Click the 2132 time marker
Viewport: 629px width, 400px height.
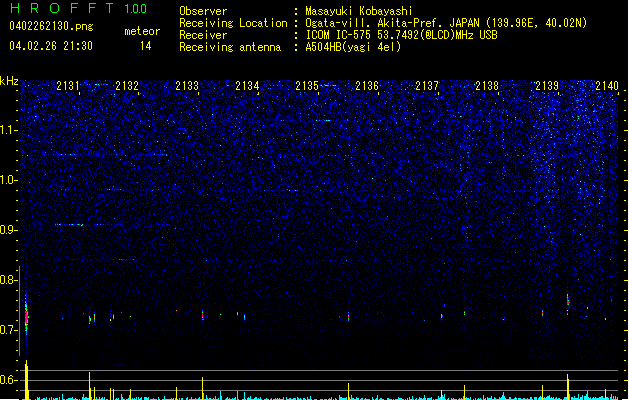(x=127, y=86)
